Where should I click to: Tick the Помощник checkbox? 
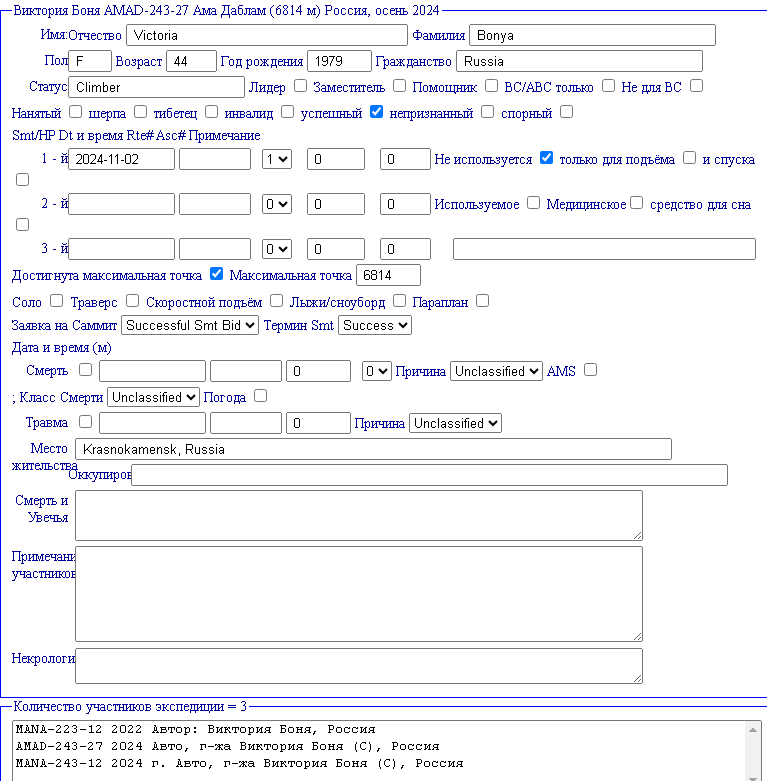pyautogui.click(x=492, y=86)
